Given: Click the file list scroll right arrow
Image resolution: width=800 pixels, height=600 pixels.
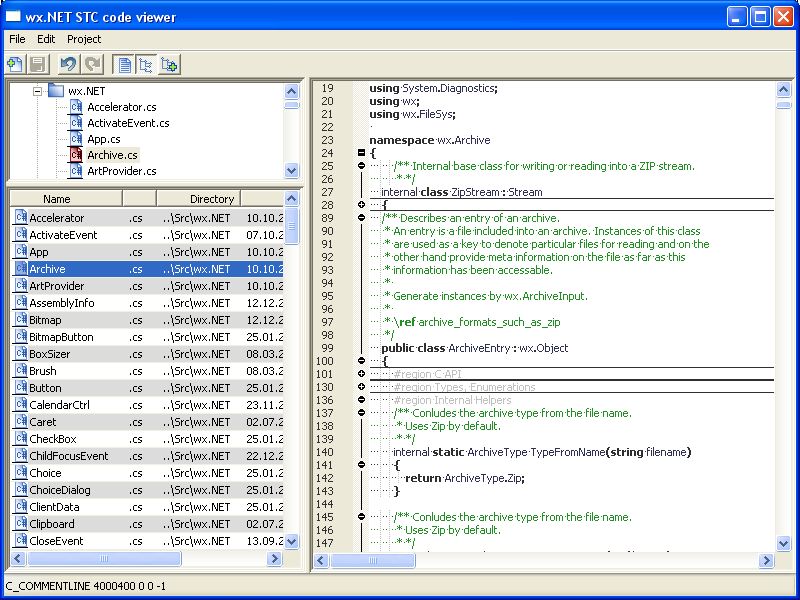Looking at the screenshot, I should (x=274, y=559).
